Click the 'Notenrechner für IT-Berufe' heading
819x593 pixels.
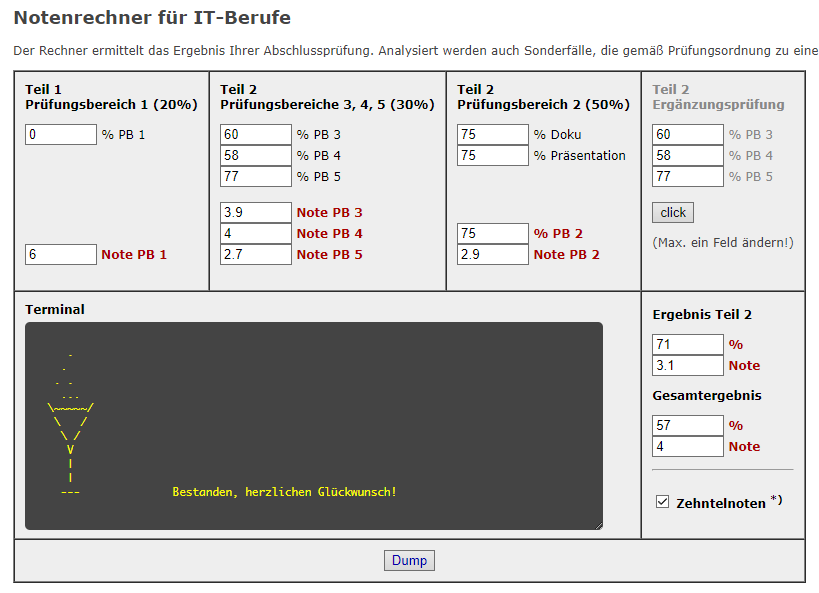[152, 18]
